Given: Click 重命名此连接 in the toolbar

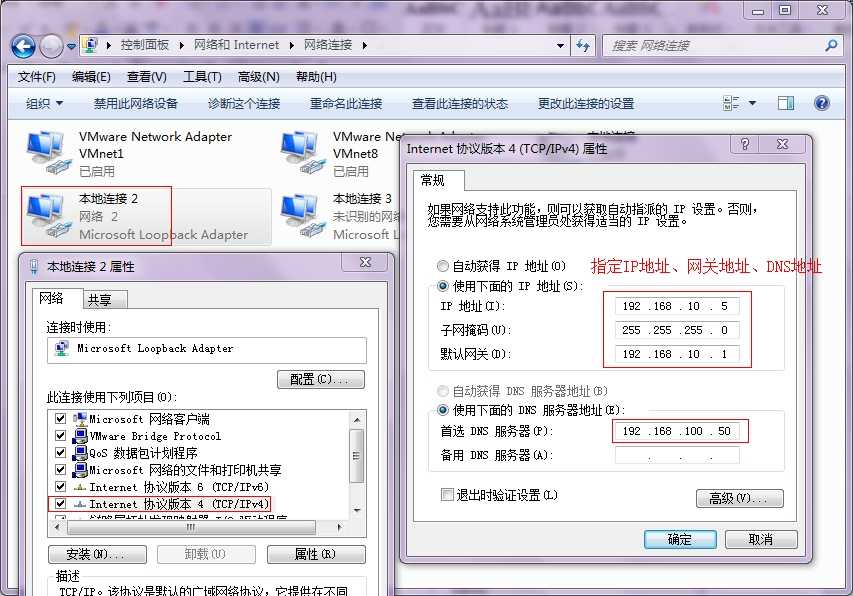Looking at the screenshot, I should [x=346, y=103].
